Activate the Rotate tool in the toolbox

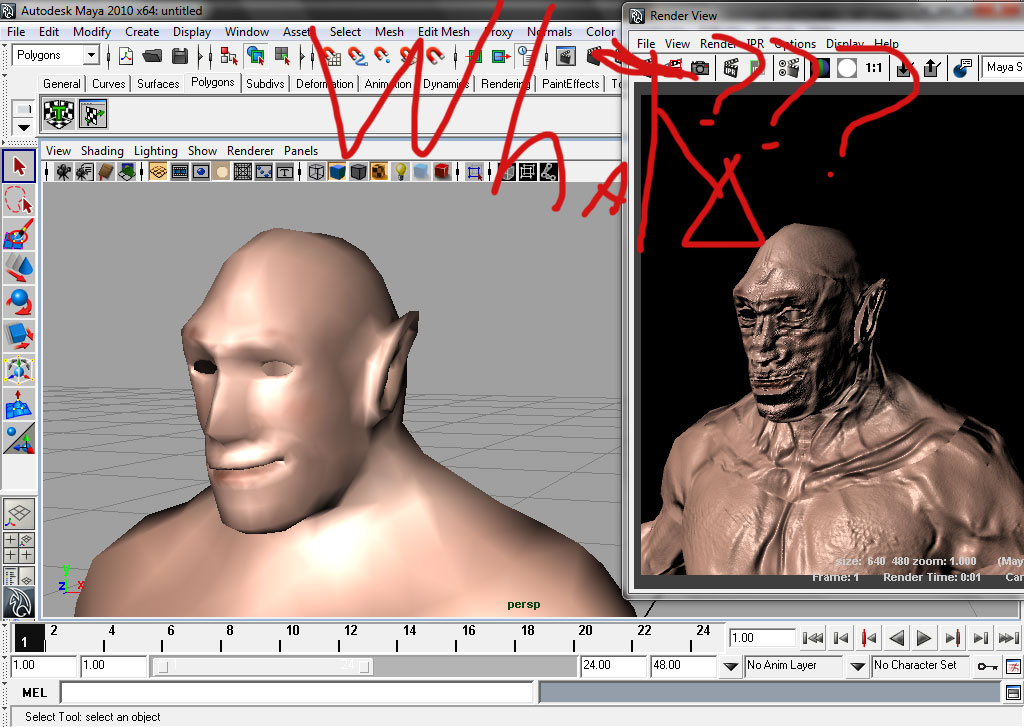coord(19,301)
